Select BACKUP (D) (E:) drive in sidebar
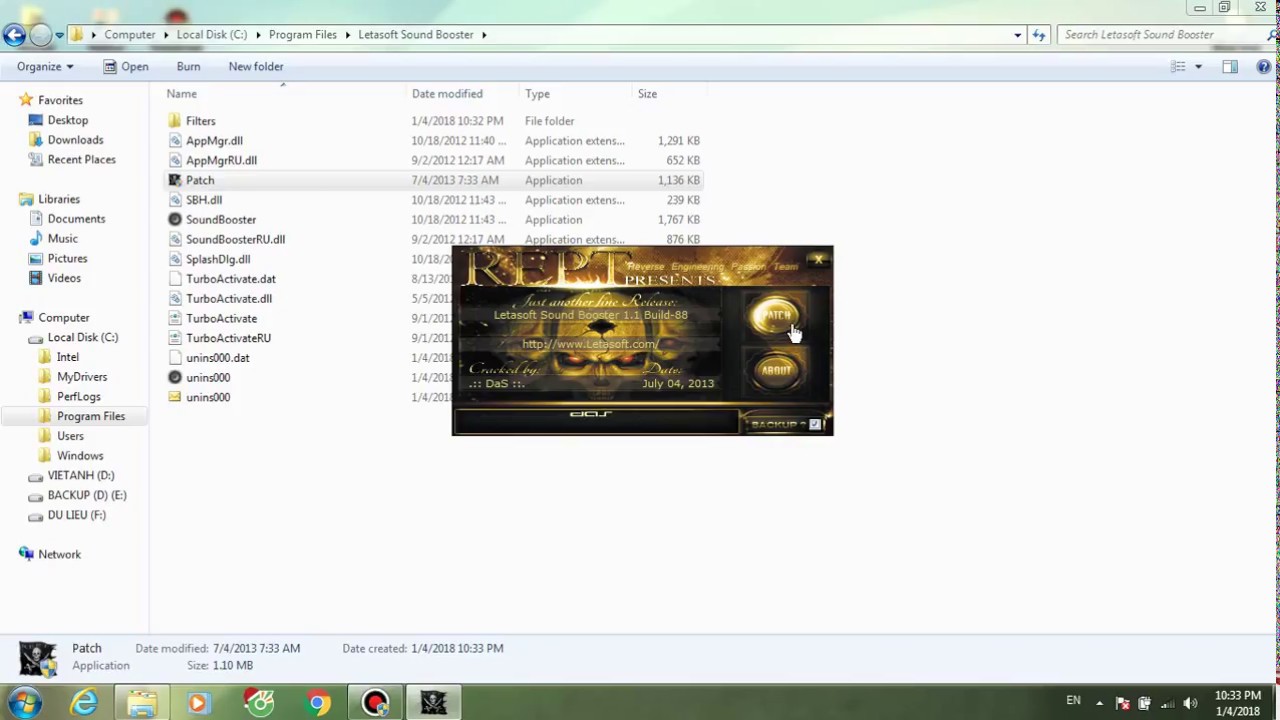This screenshot has width=1280, height=720. (87, 495)
